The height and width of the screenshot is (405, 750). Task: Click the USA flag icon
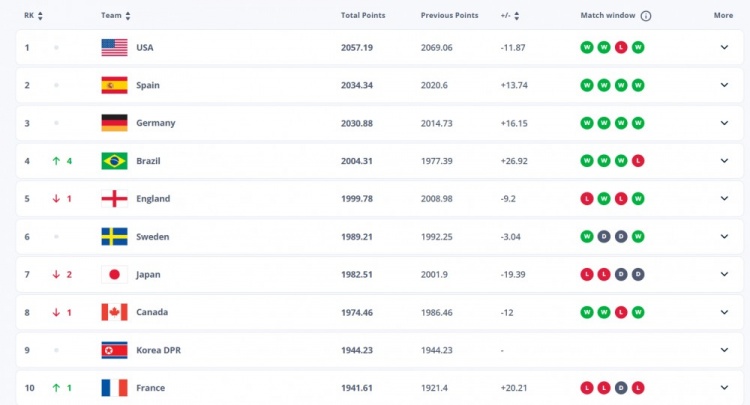(x=114, y=47)
